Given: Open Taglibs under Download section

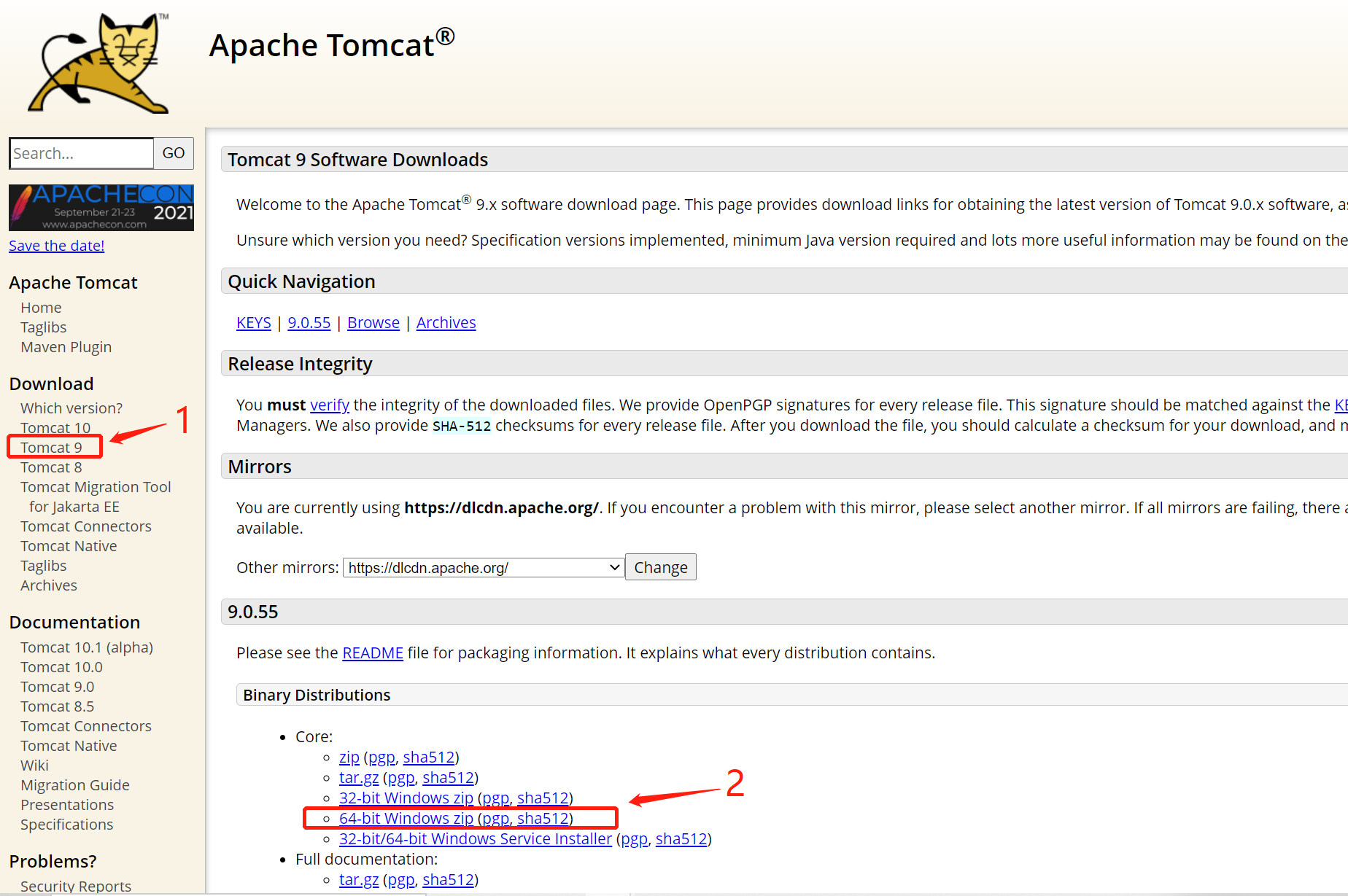Looking at the screenshot, I should tap(44, 566).
